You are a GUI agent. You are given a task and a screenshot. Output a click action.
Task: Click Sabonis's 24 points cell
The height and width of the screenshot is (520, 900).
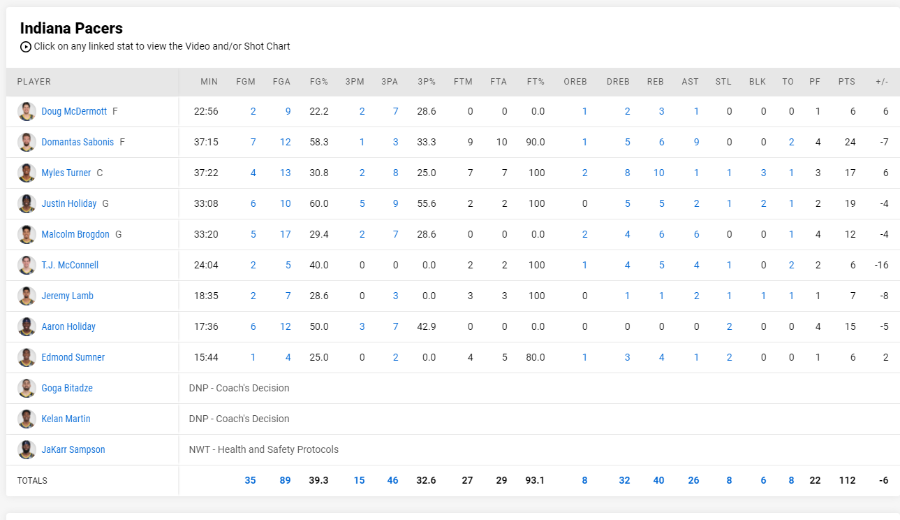[x=850, y=142]
